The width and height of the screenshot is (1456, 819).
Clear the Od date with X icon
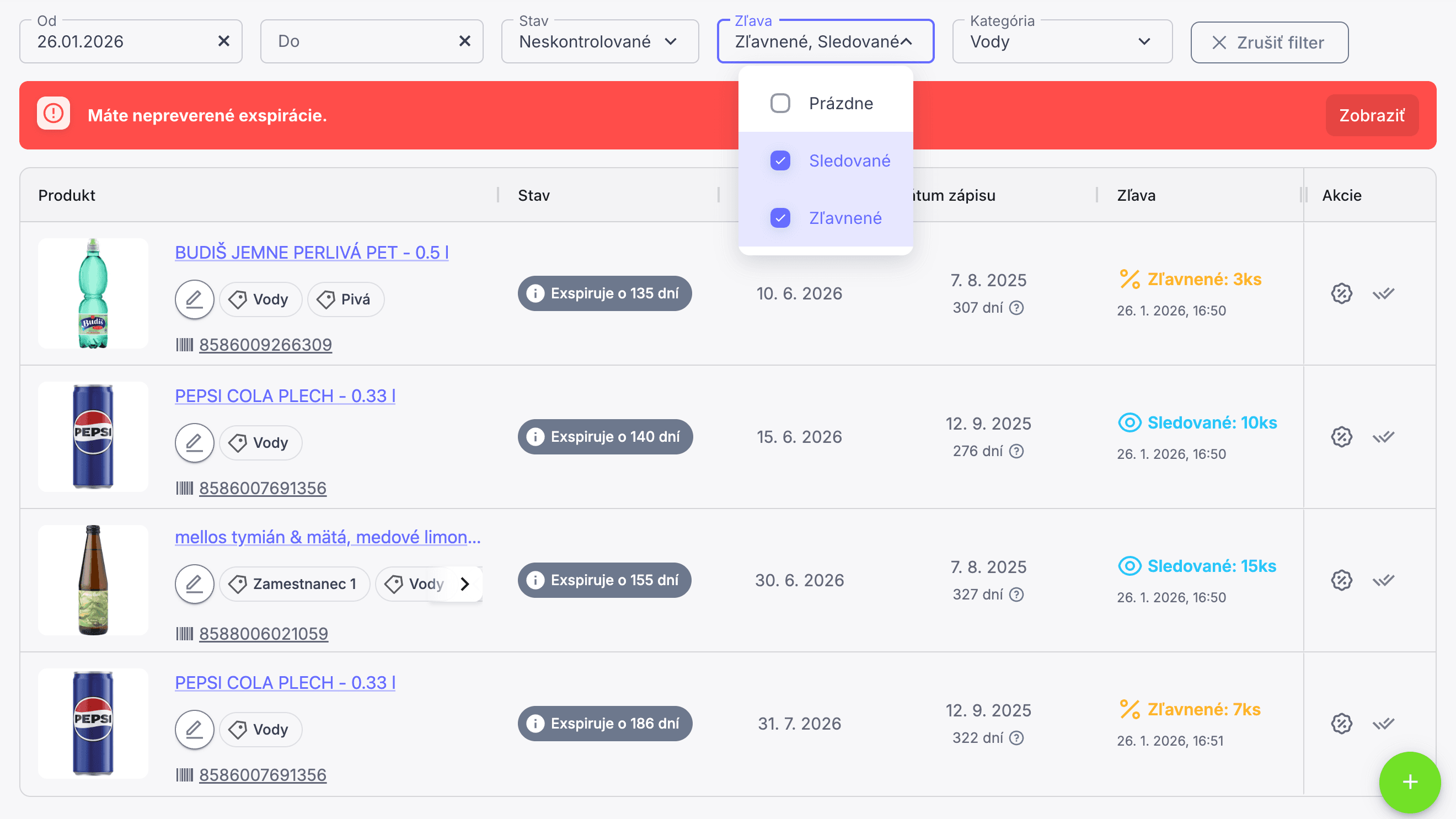pyautogui.click(x=224, y=41)
